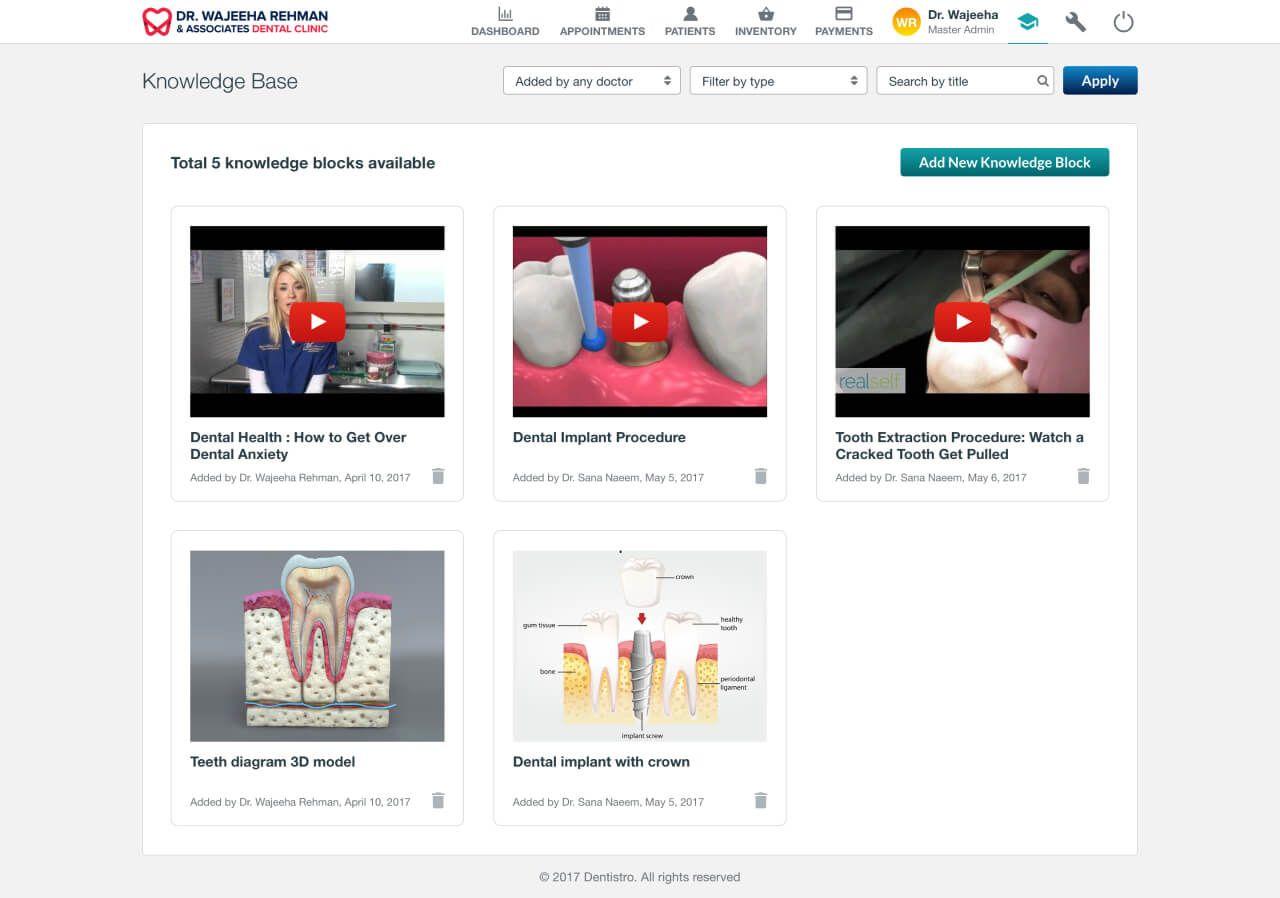Screen dimensions: 1280x898
Task: Click '© 2017 Dentistro. All rights reserved' footer
Action: coord(640,877)
